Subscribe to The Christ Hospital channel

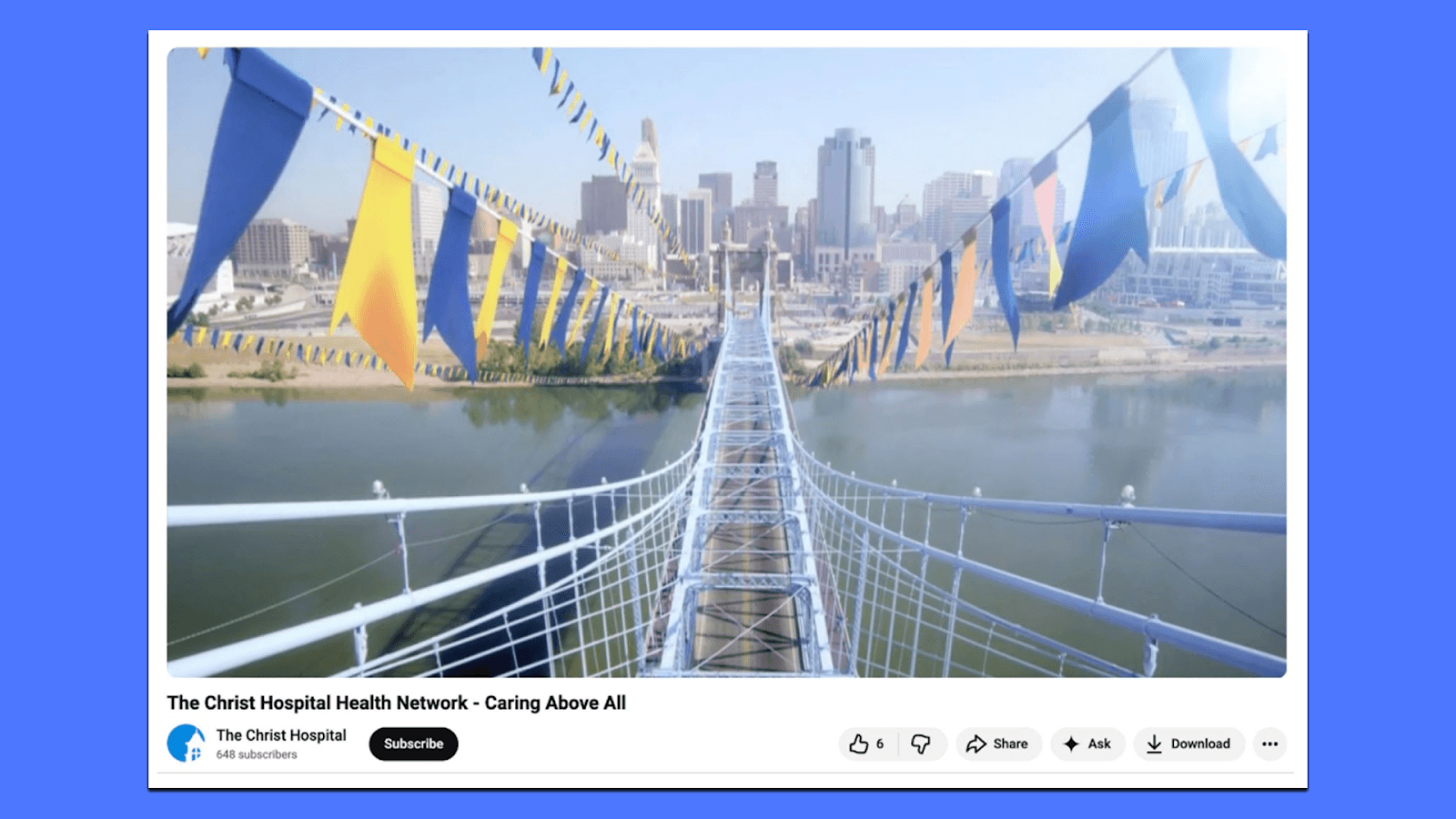coord(413,743)
